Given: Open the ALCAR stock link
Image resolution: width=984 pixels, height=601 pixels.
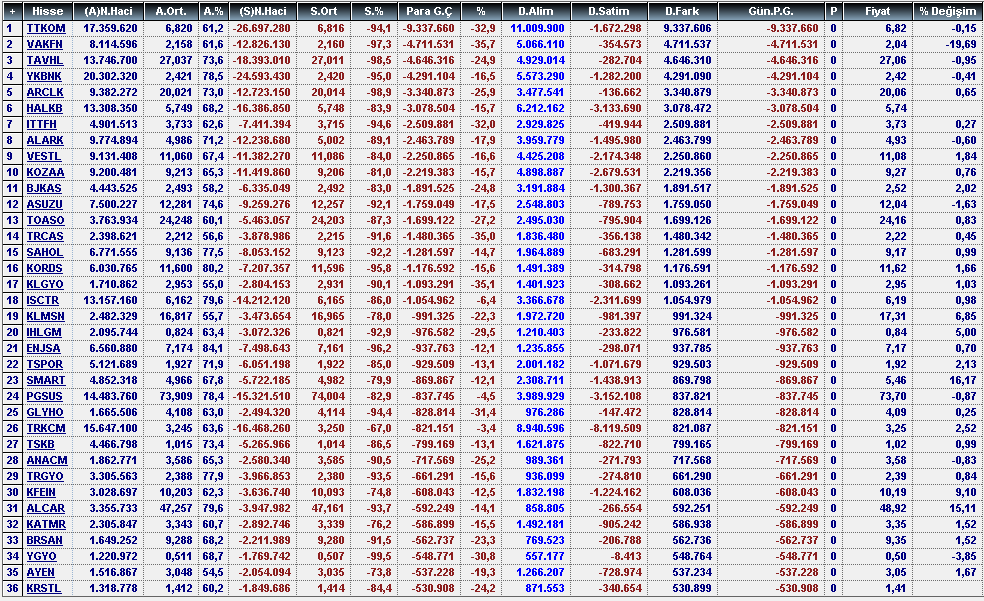Looking at the screenshot, I should (46, 509).
